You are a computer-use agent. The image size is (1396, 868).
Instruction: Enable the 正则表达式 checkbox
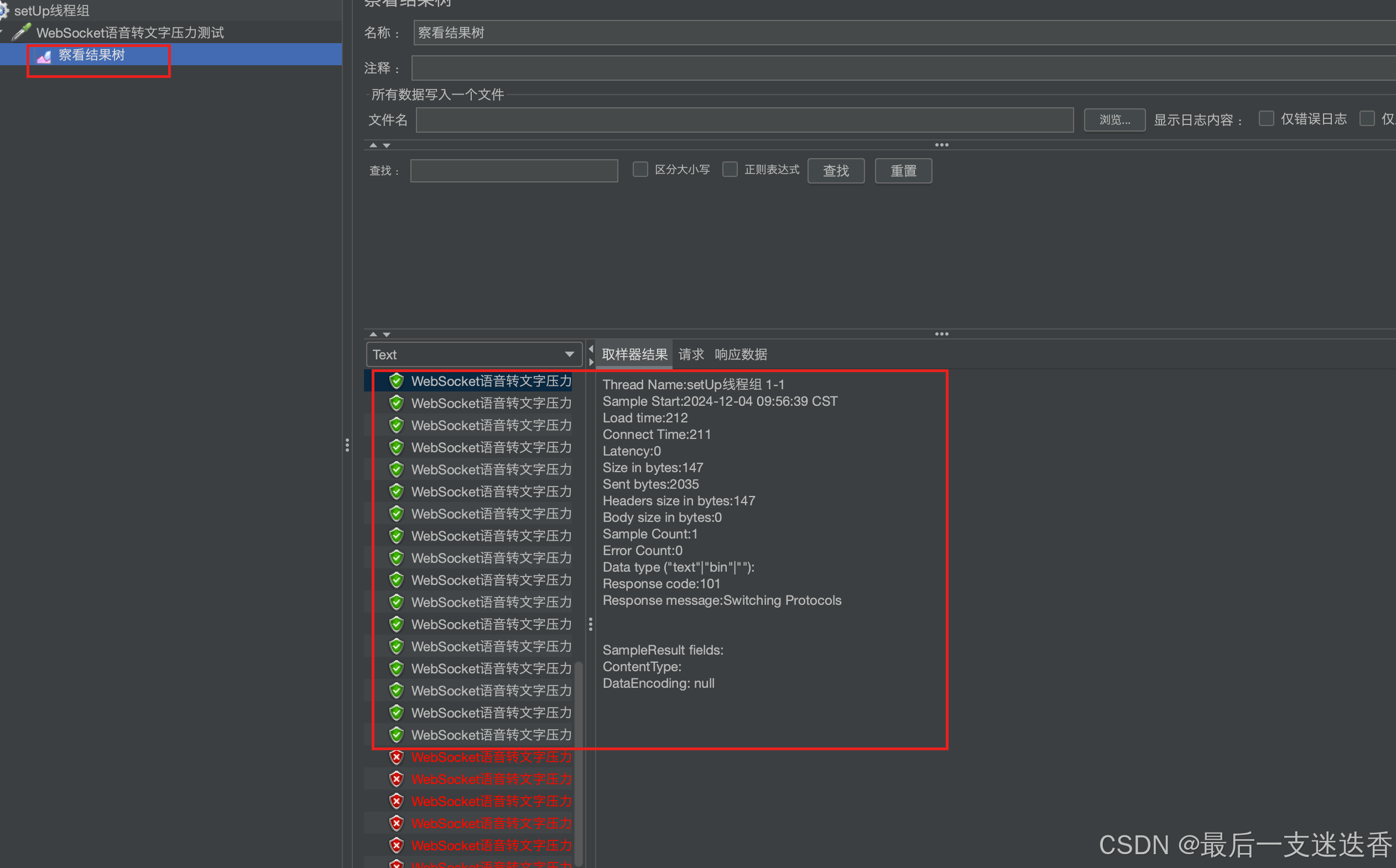730,169
